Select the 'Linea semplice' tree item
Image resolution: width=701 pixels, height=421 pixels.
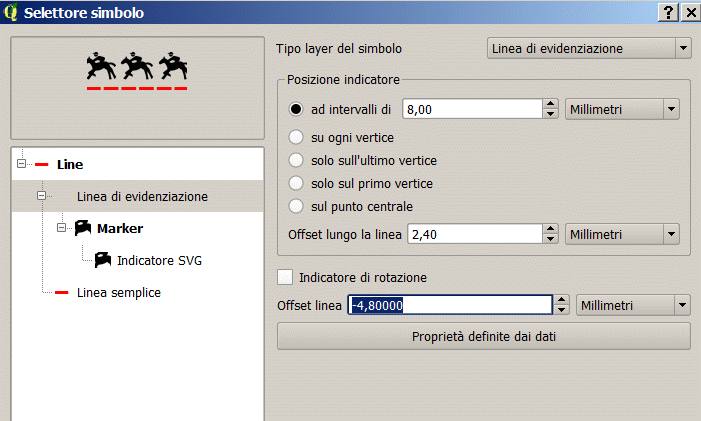click(118, 292)
